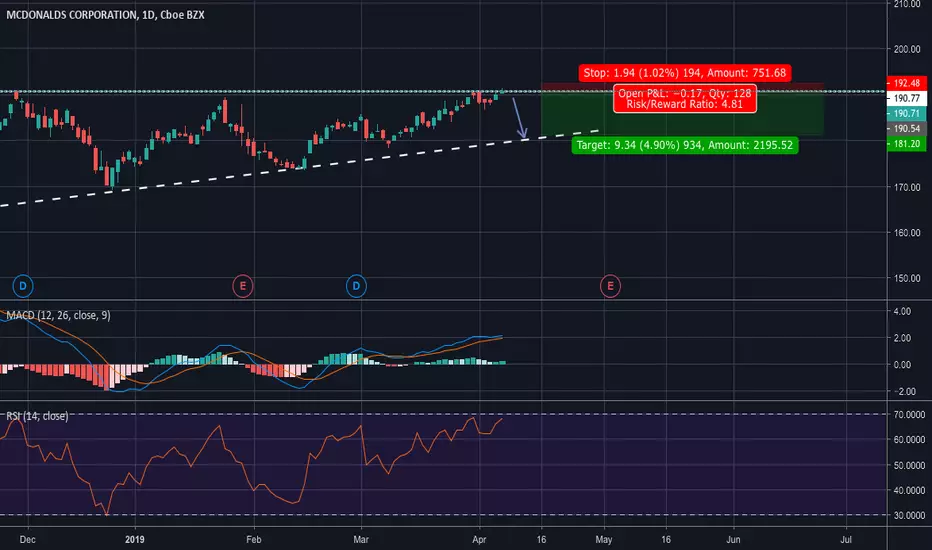Click the Feb date axis label
This screenshot has width=932, height=550.
(254, 540)
